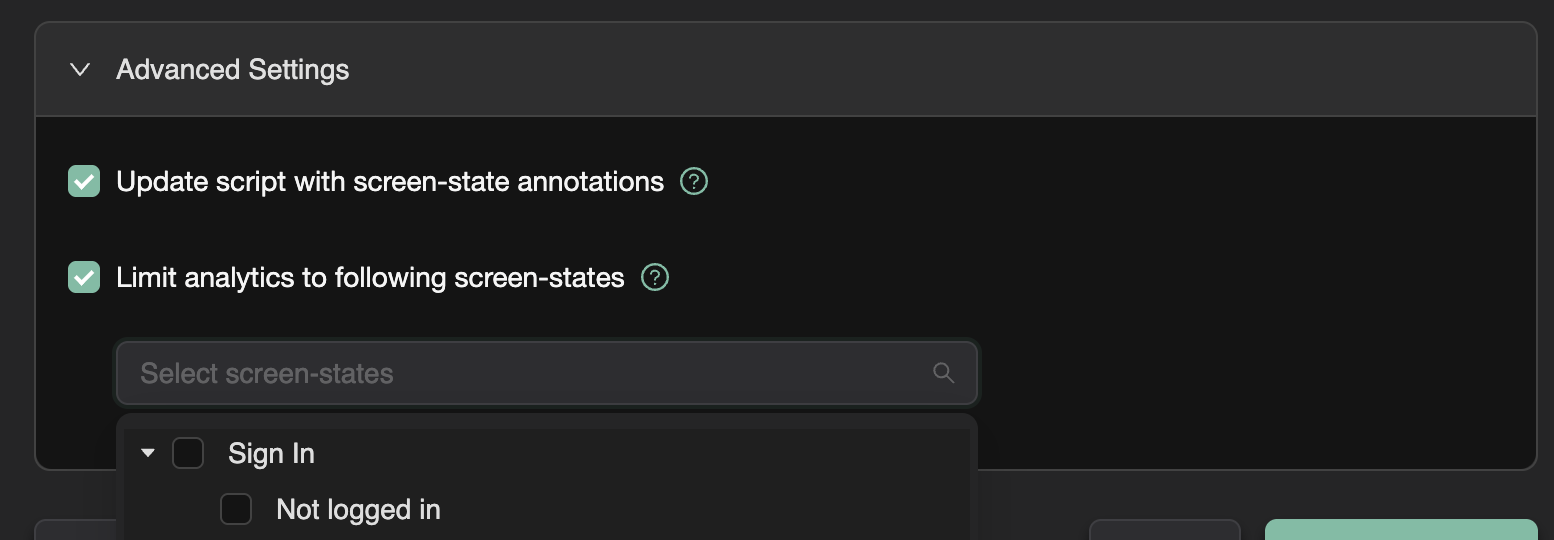Uncheck Update script with screen-state annotations checkbox

click(84, 182)
